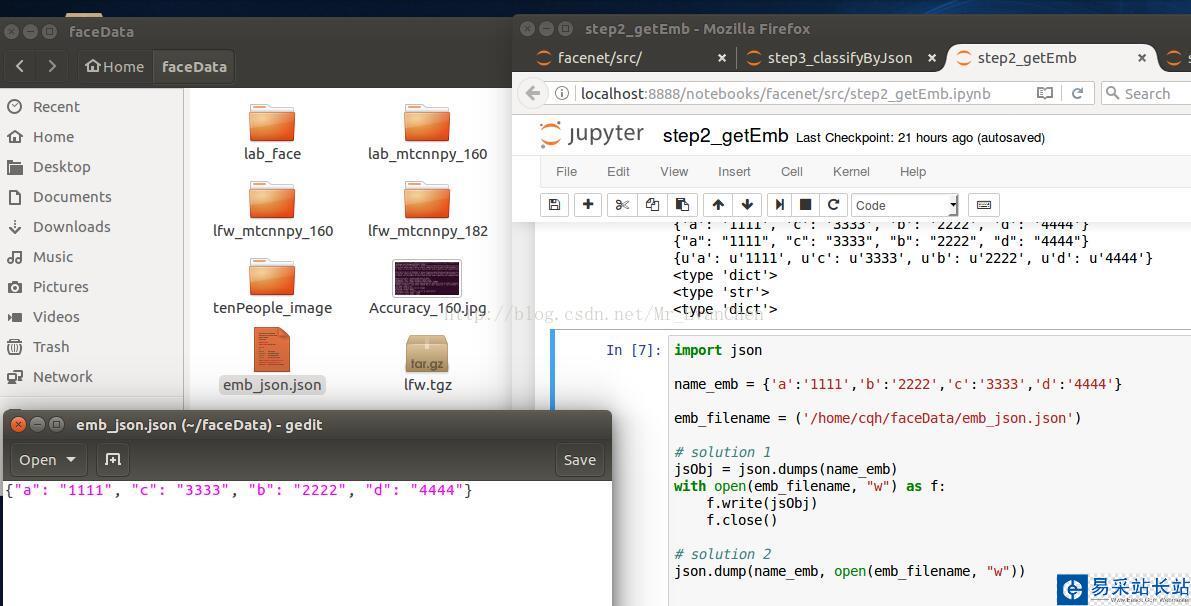The height and width of the screenshot is (606, 1191).
Task: Close the facenet/src/ tab
Action: (x=722, y=58)
